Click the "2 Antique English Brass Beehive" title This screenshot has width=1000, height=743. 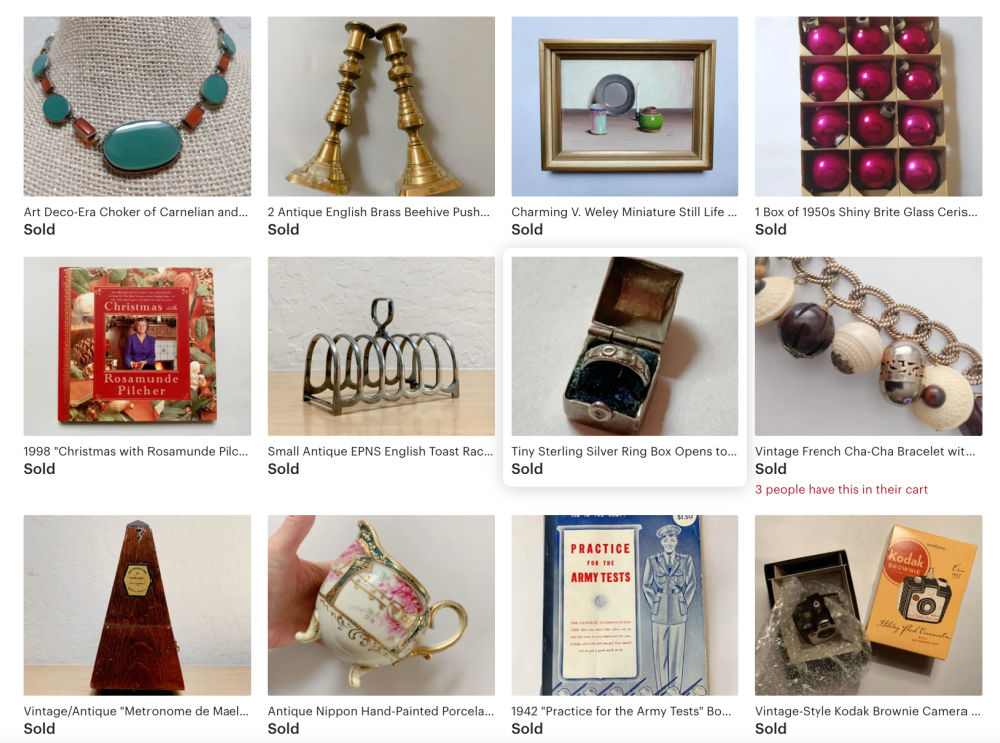379,212
